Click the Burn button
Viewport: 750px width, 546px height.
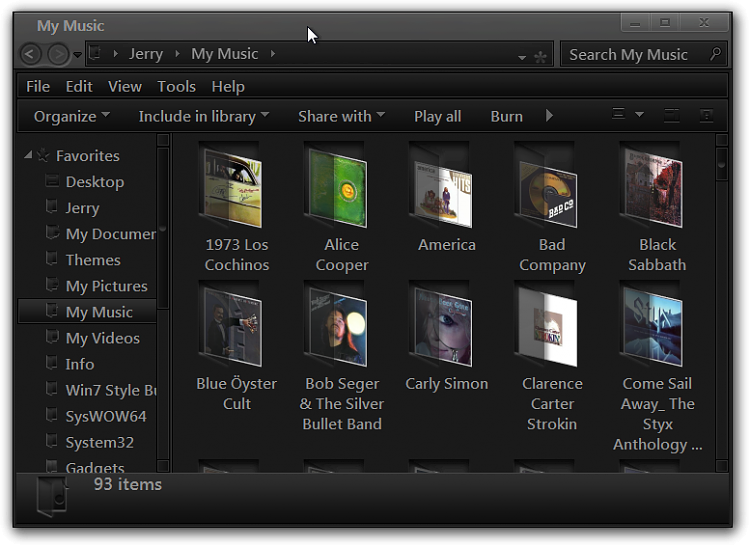506,116
